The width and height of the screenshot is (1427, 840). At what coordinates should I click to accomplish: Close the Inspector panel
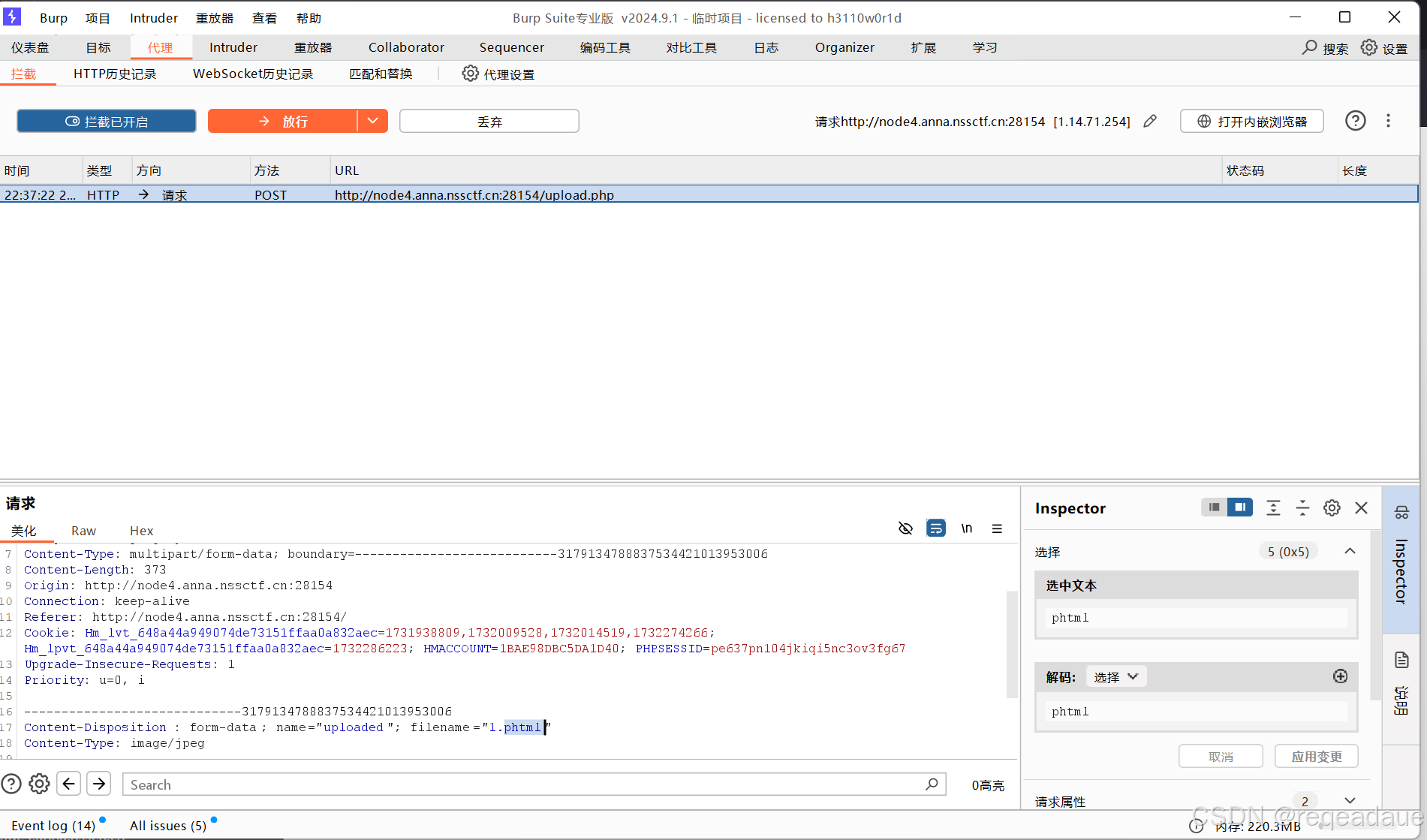coord(1361,508)
